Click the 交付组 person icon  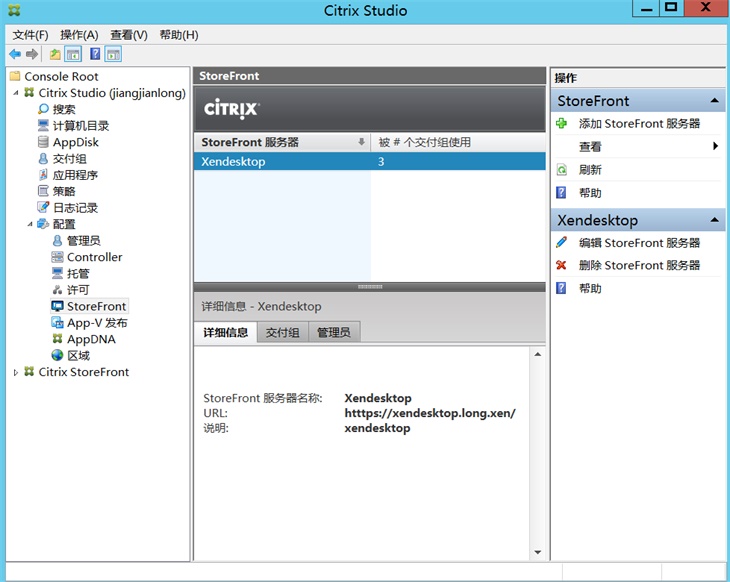[x=43, y=158]
